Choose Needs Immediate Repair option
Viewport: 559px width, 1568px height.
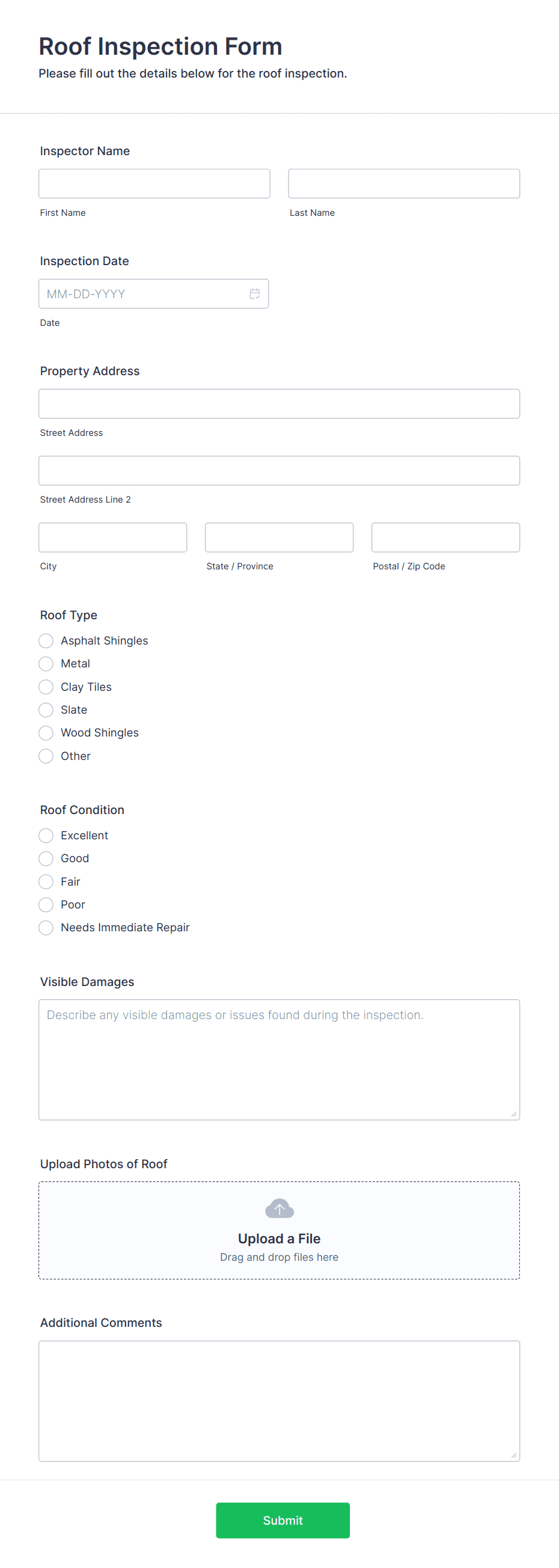coord(46,928)
